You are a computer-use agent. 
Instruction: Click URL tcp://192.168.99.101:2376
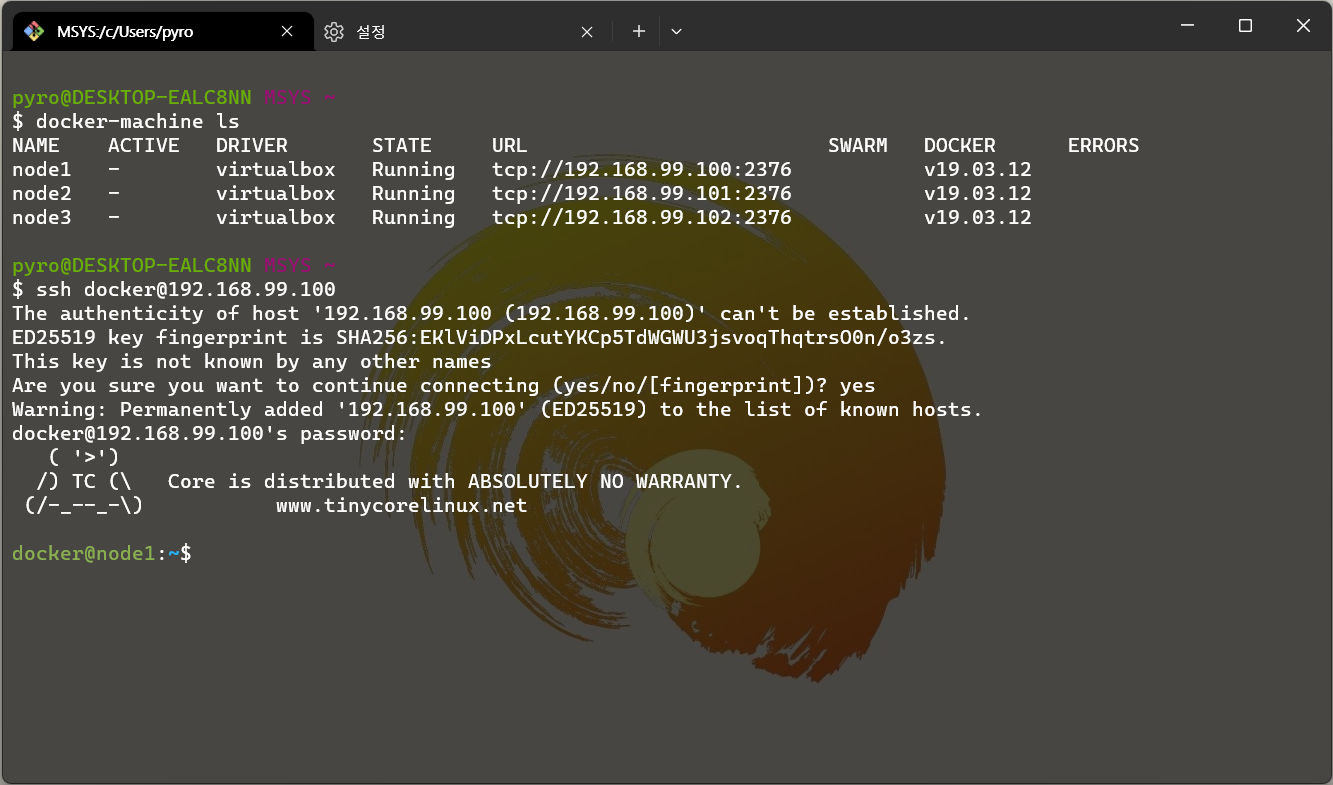[642, 193]
